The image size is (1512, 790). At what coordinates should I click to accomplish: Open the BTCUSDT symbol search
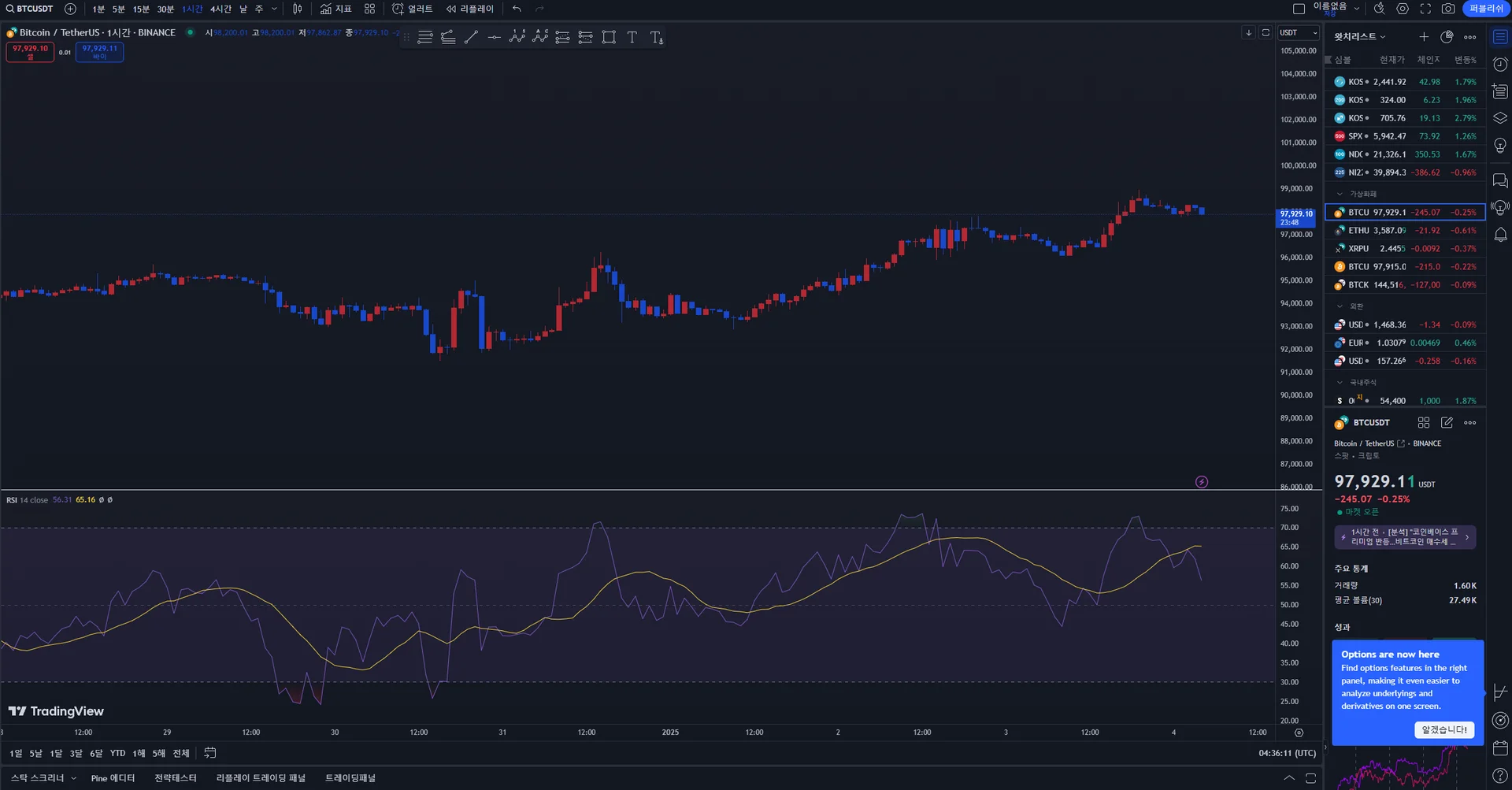30,9
